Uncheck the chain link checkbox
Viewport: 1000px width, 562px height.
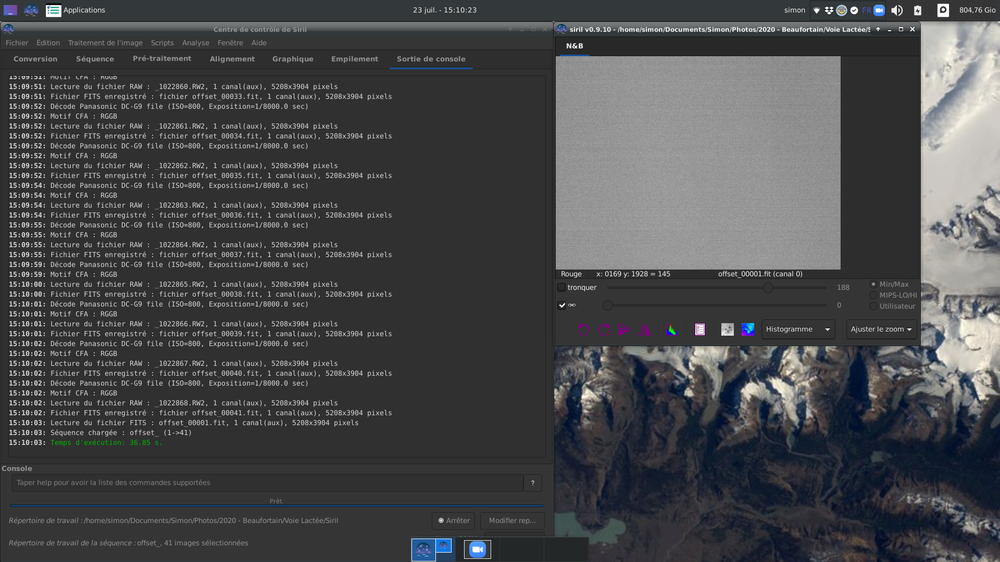coord(562,305)
